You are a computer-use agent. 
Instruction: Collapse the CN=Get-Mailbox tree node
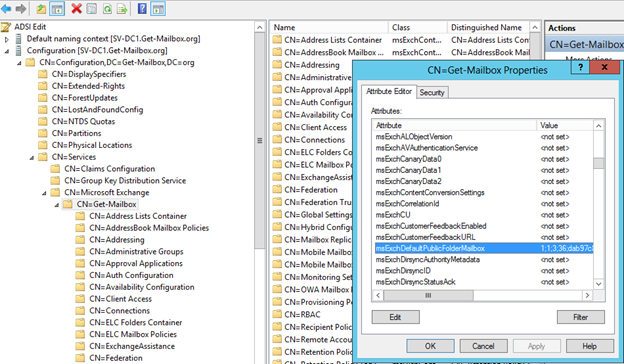tap(57, 205)
